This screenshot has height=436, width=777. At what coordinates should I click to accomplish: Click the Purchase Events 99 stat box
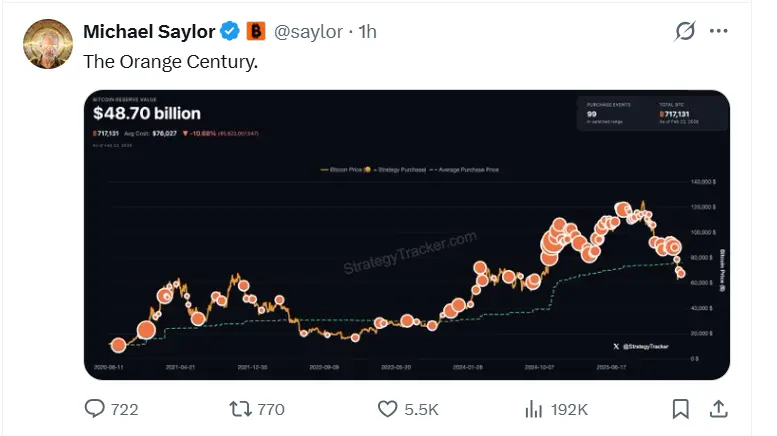pos(614,113)
